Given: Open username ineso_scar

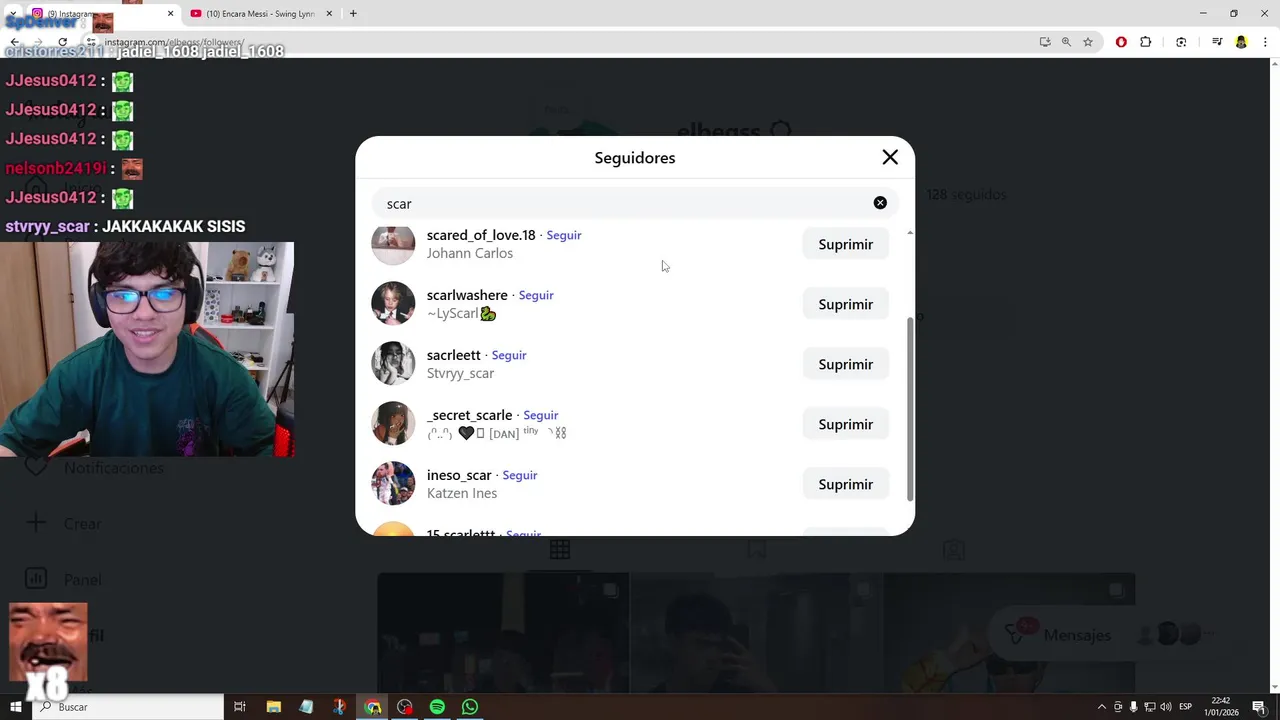Looking at the screenshot, I should pyautogui.click(x=459, y=475).
